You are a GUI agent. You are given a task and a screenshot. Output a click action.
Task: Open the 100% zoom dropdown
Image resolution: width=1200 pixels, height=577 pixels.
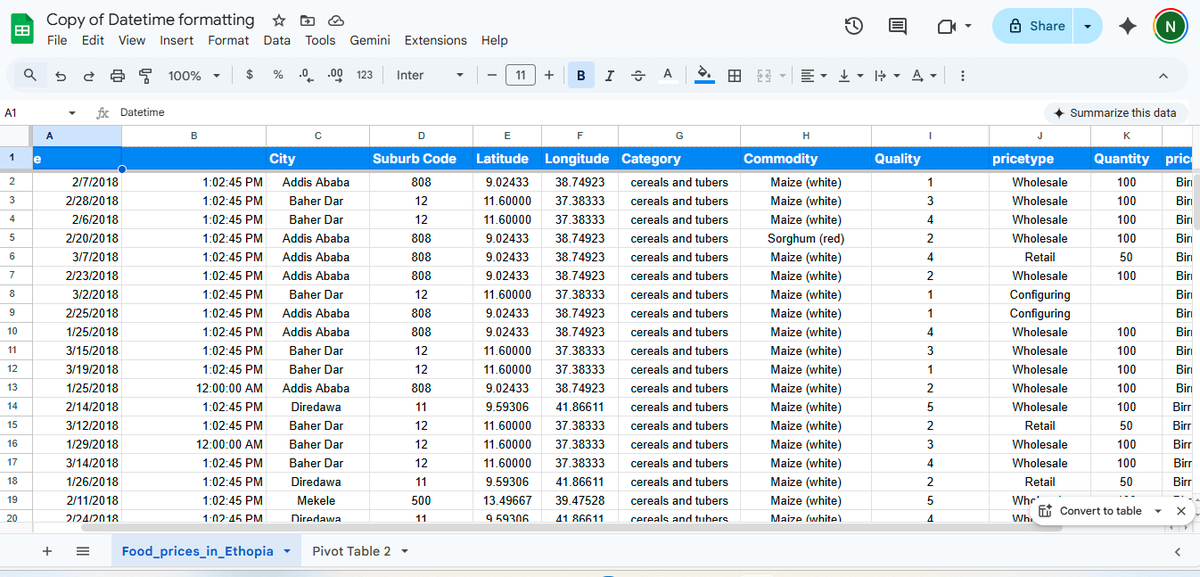pyautogui.click(x=192, y=75)
